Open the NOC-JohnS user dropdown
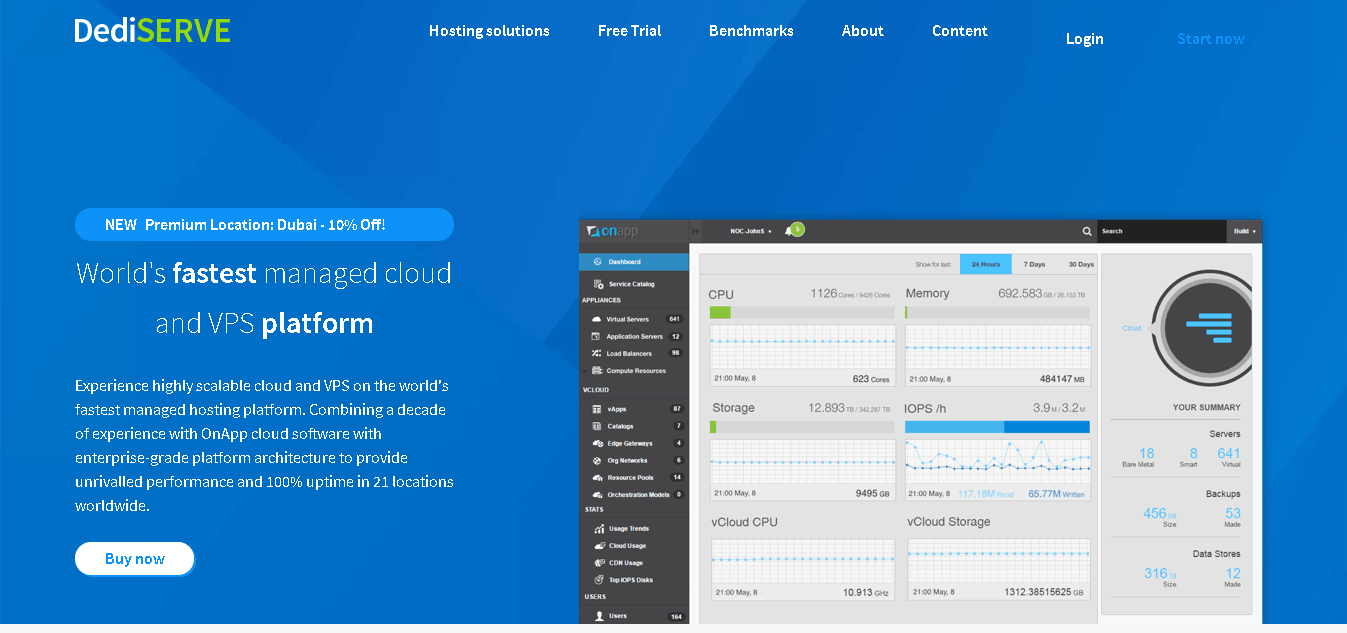 750,231
